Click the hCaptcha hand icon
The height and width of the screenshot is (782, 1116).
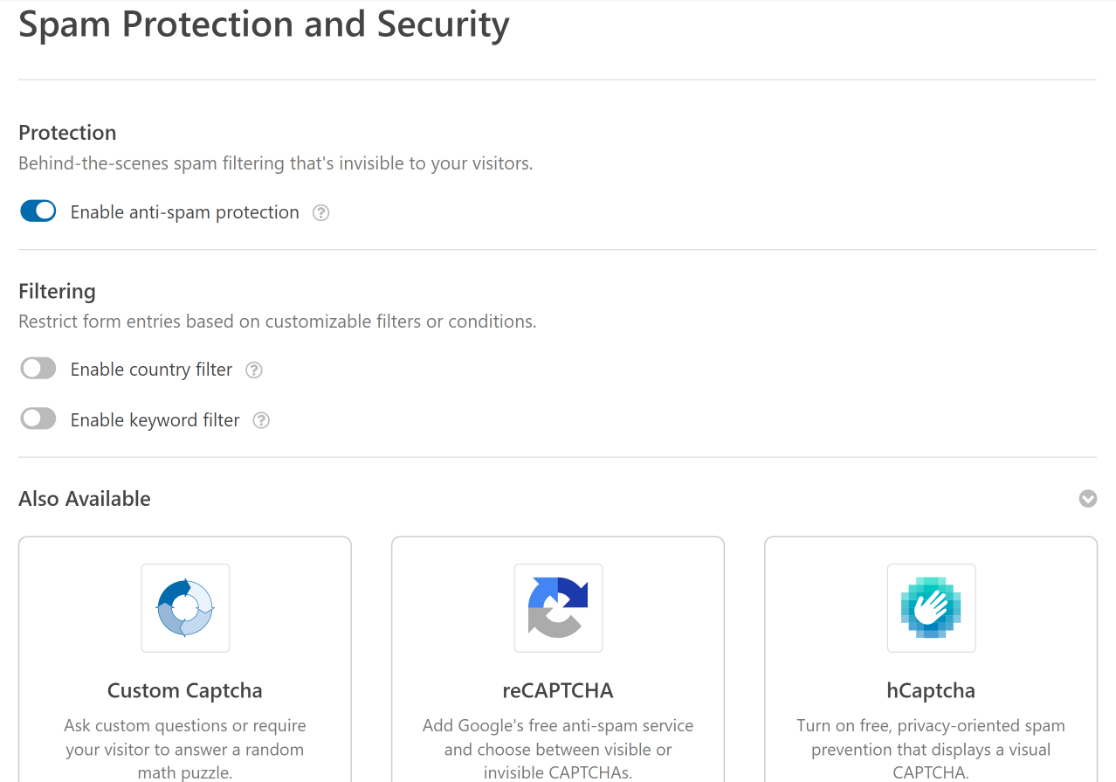coord(931,608)
